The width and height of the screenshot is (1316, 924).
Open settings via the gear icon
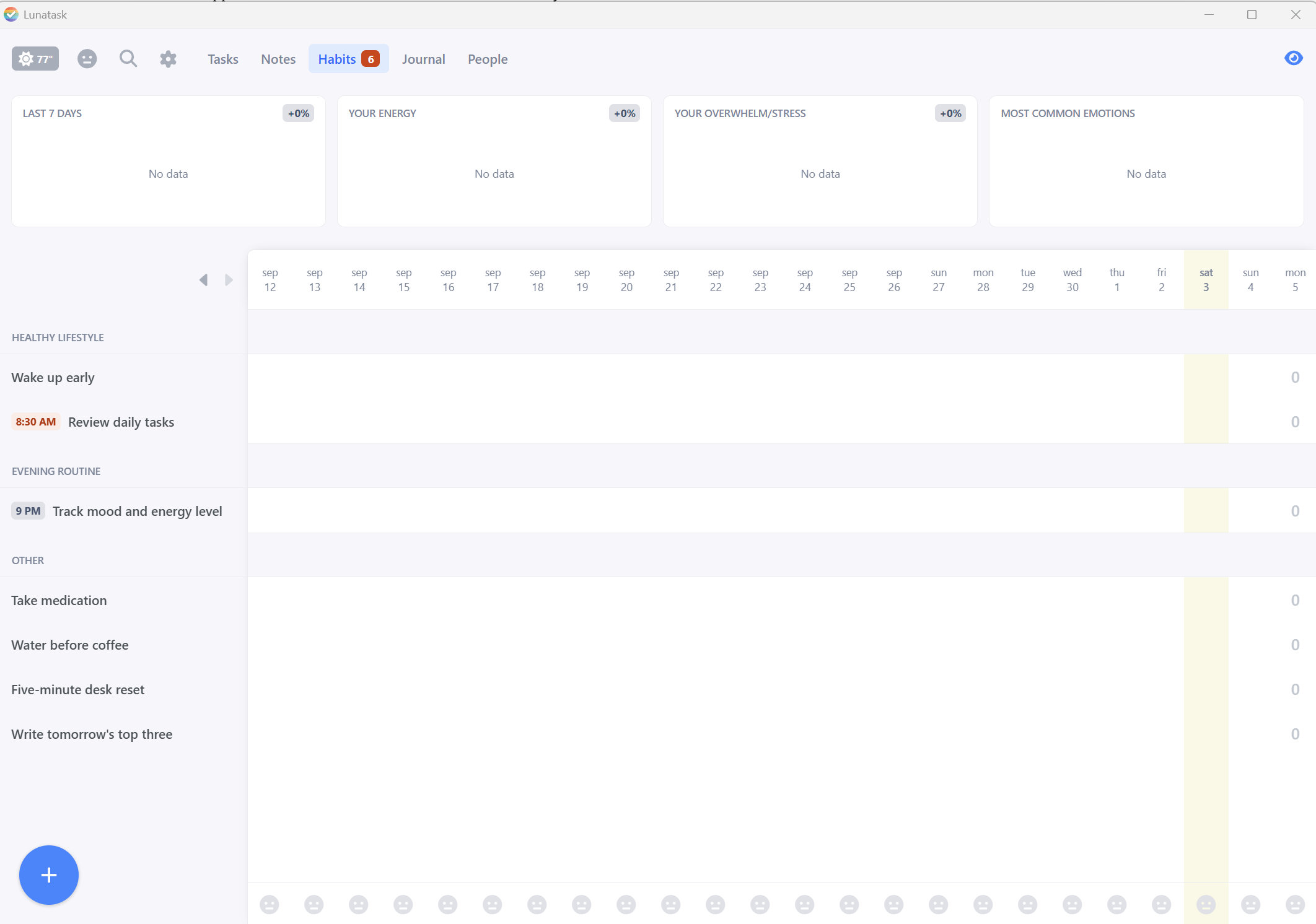click(168, 59)
